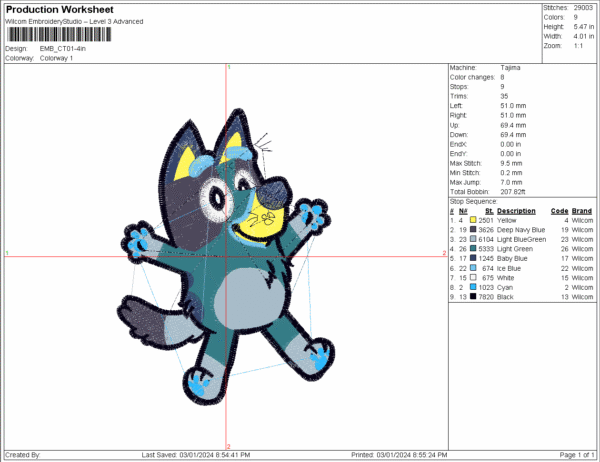This screenshot has width=600, height=462.
Task: Click the Light BlueGreen color swatch
Action: point(473,239)
